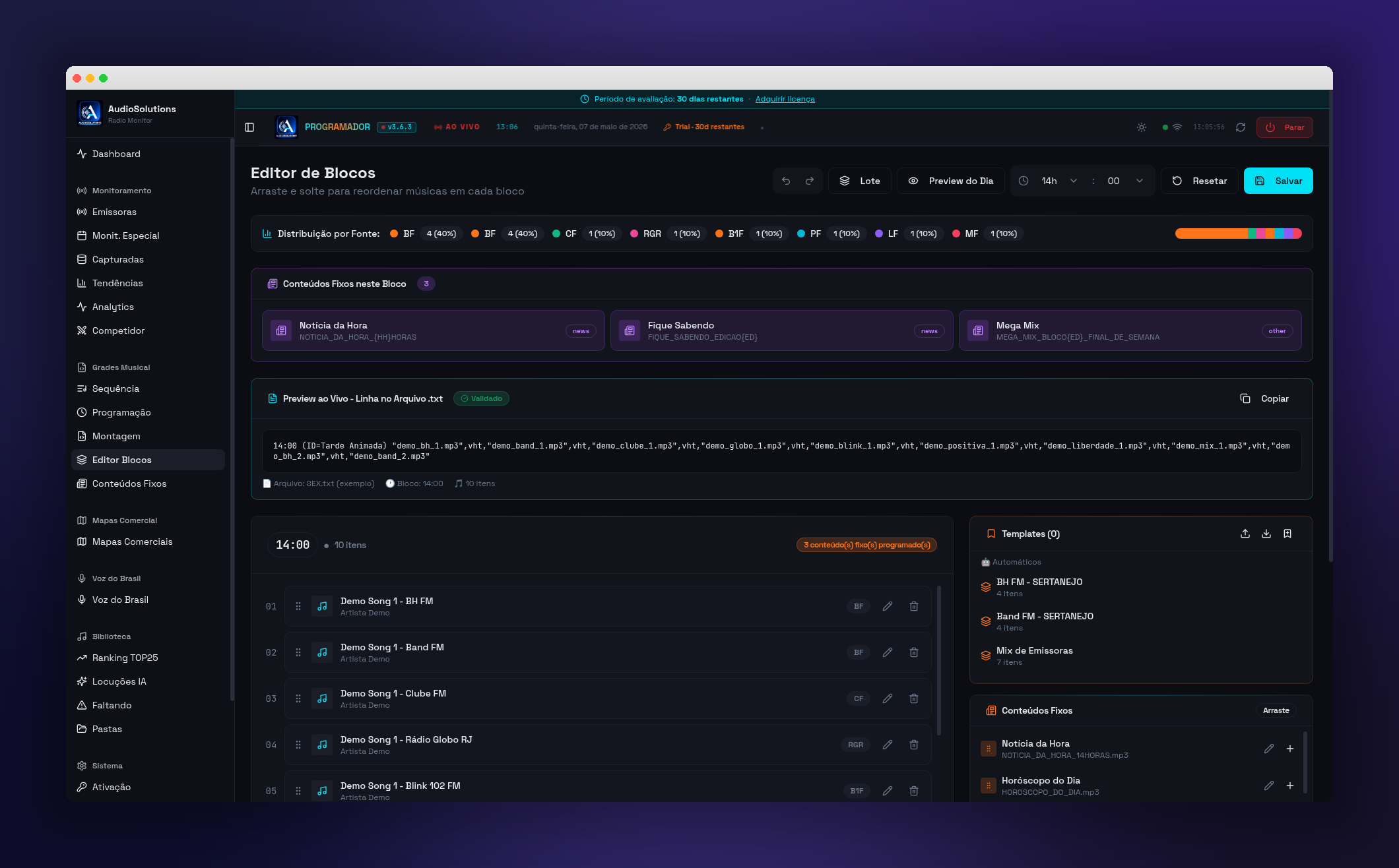Click the source distribution color bar
The width and height of the screenshot is (1399, 868).
(1238, 233)
